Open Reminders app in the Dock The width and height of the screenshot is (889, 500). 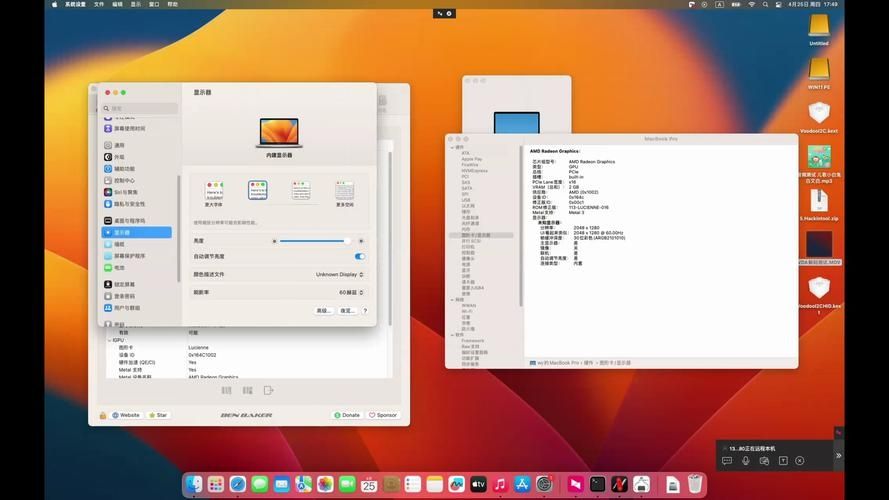pos(413,484)
